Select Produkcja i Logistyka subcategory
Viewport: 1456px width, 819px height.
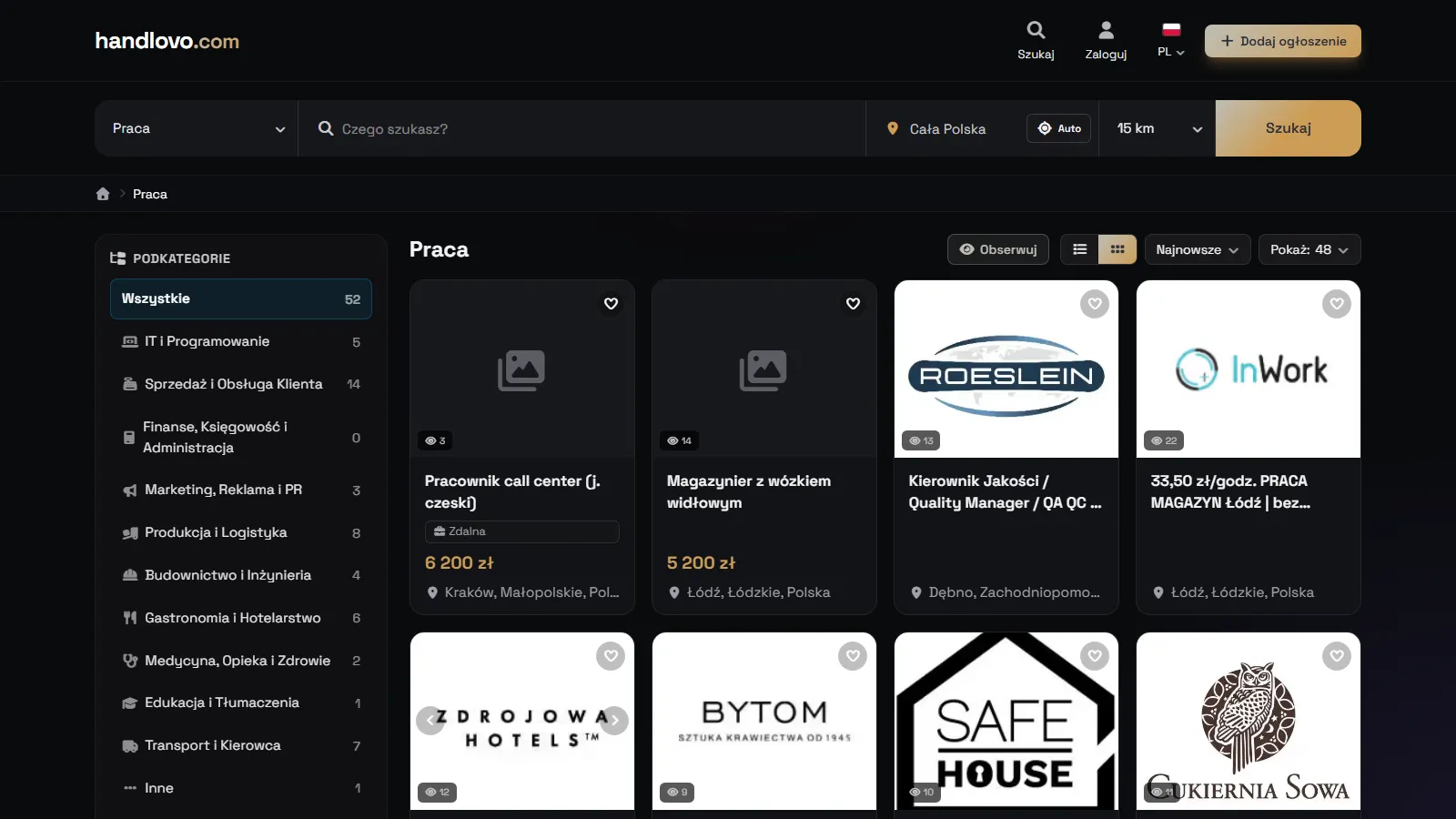click(x=241, y=532)
